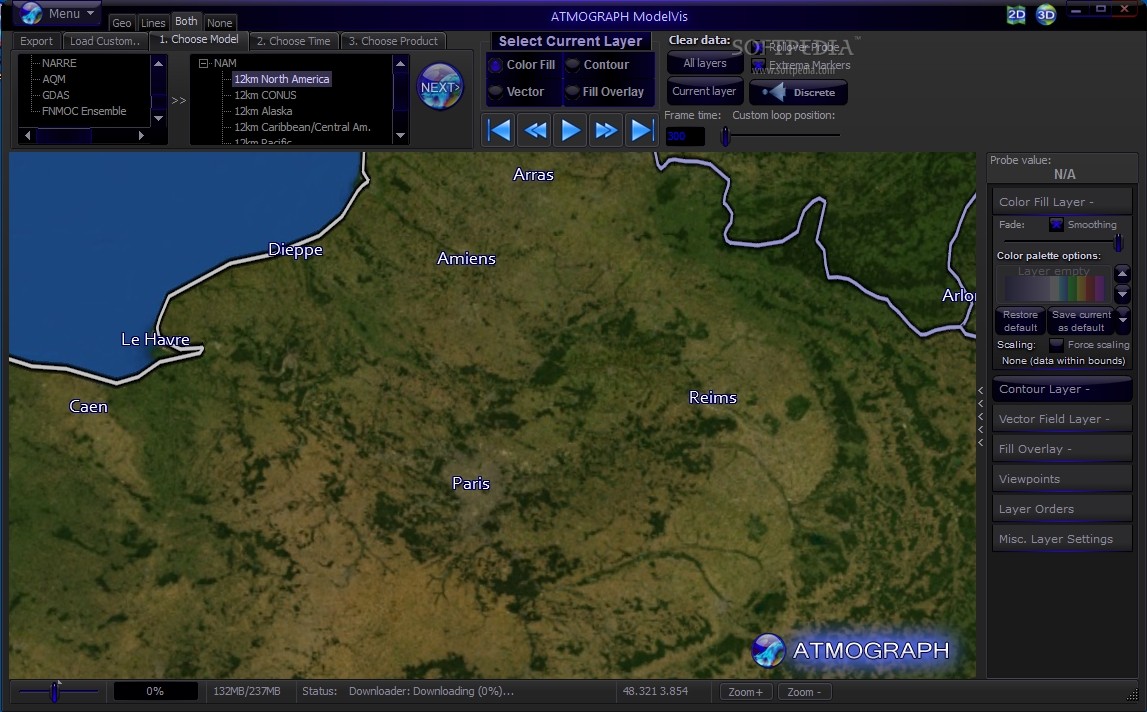Click the color palette preview
This screenshot has height=712, width=1147.
click(x=1053, y=284)
